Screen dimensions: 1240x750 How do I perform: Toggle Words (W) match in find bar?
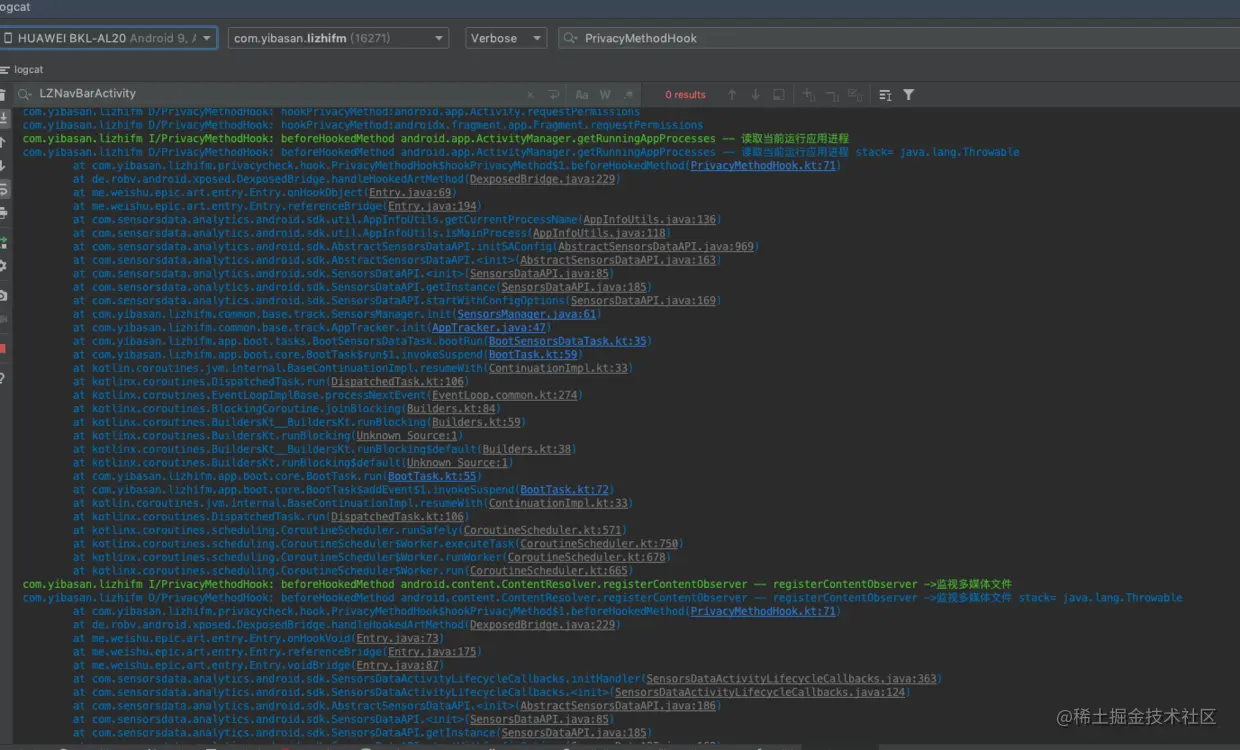pos(605,94)
